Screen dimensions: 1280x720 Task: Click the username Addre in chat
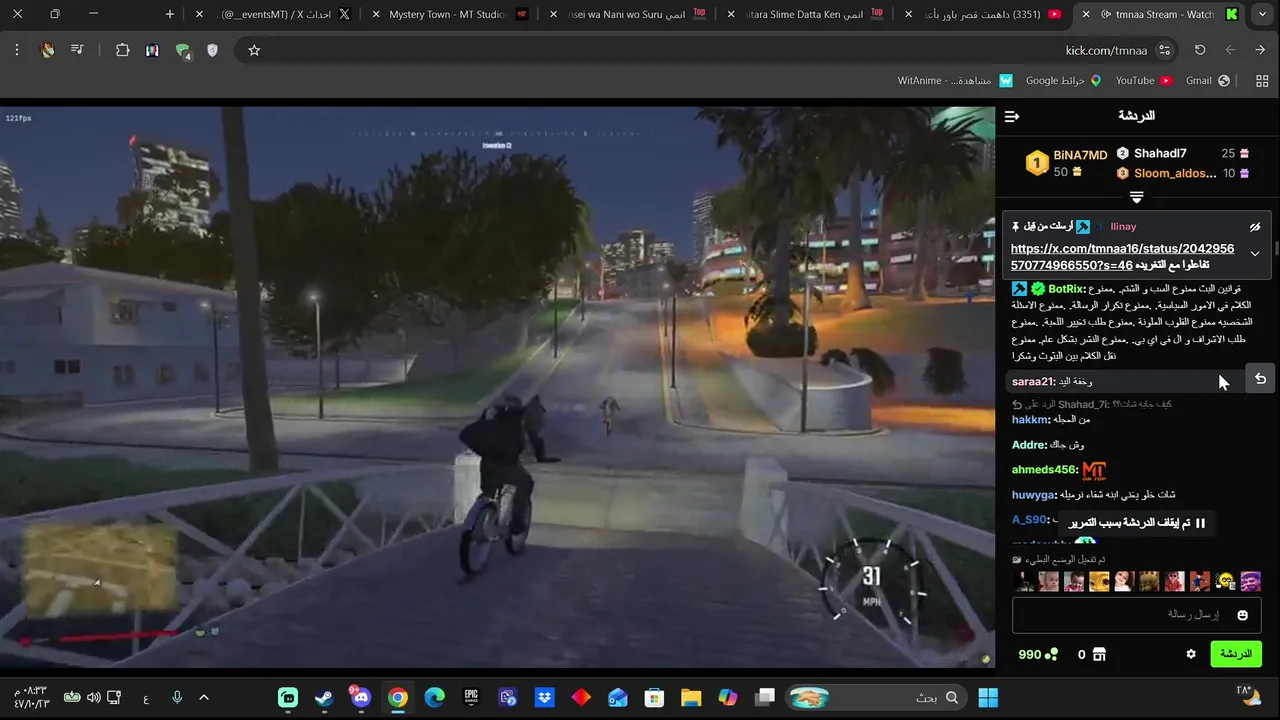pyautogui.click(x=1029, y=445)
